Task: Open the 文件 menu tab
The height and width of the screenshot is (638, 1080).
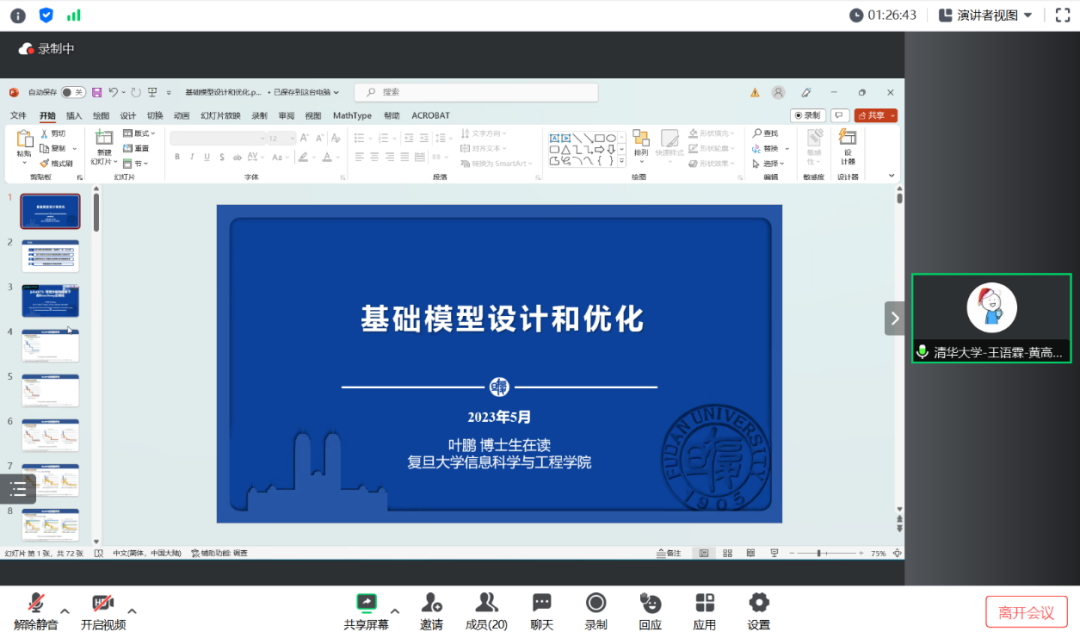Action: click(19, 116)
